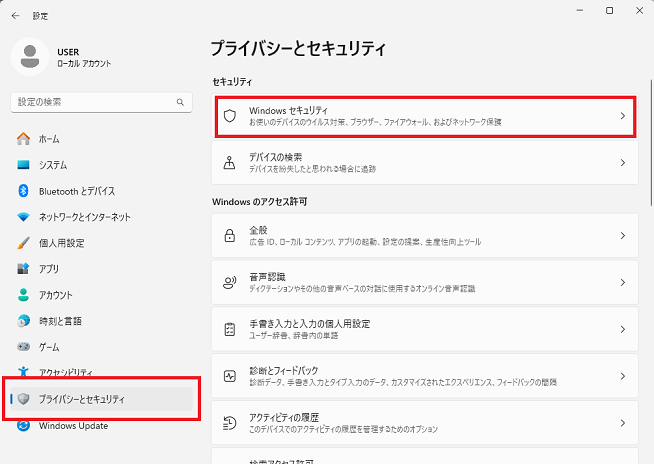654x464 pixels.
Task: Open ネットワークとインターネット settings
Action: tap(84, 217)
